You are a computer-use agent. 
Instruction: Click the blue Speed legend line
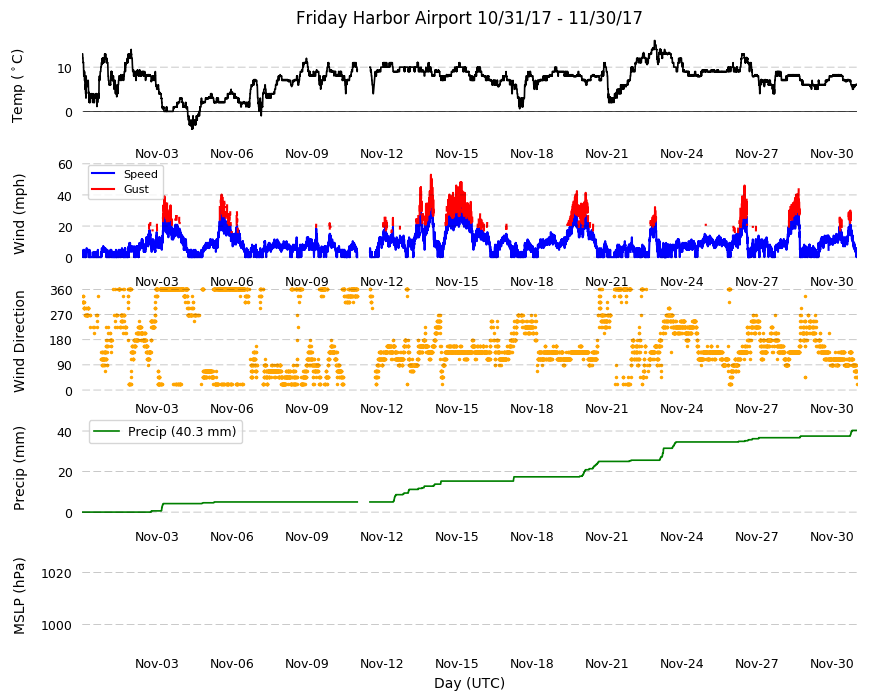click(103, 174)
